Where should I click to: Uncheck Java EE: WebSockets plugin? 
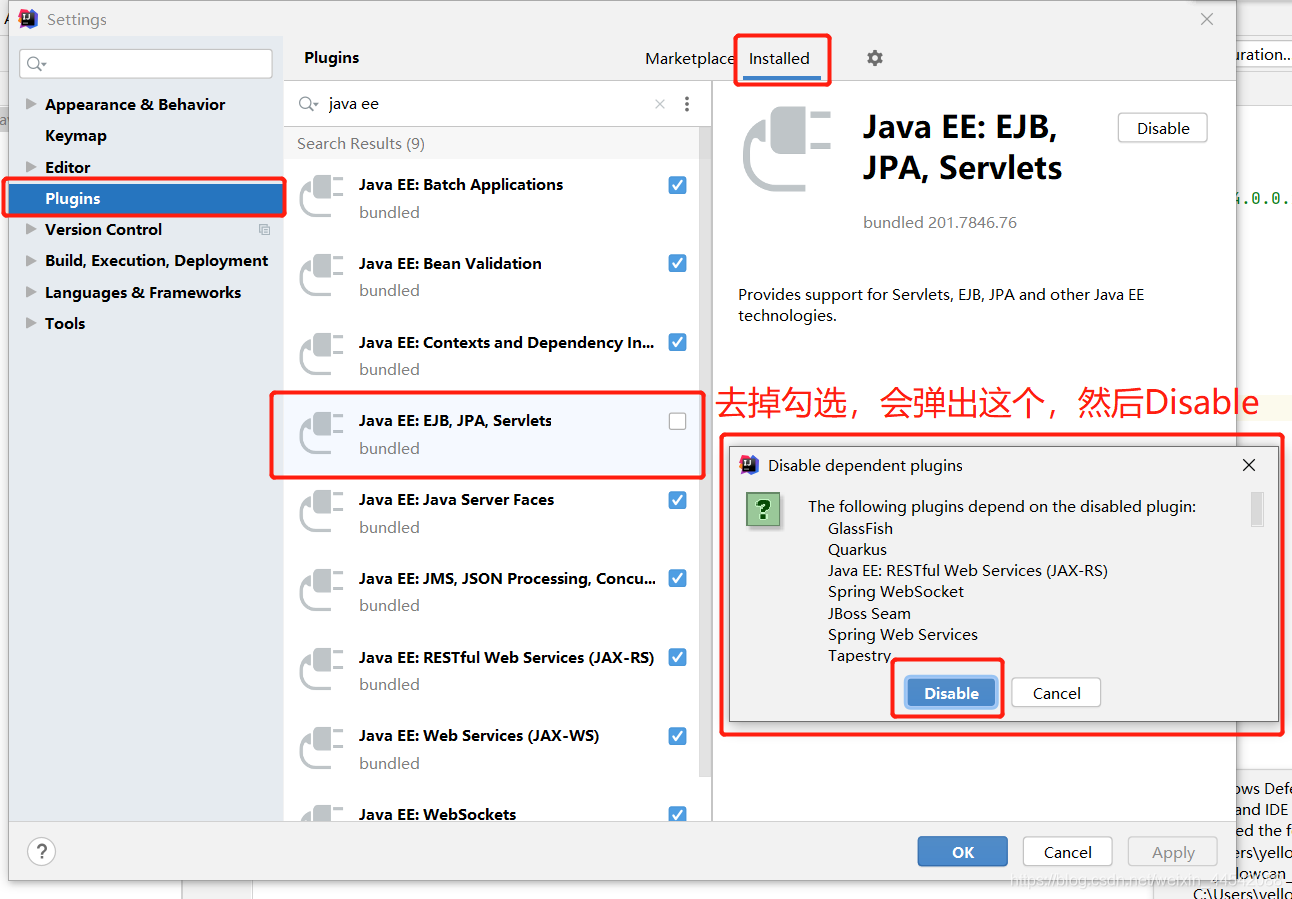(x=678, y=814)
